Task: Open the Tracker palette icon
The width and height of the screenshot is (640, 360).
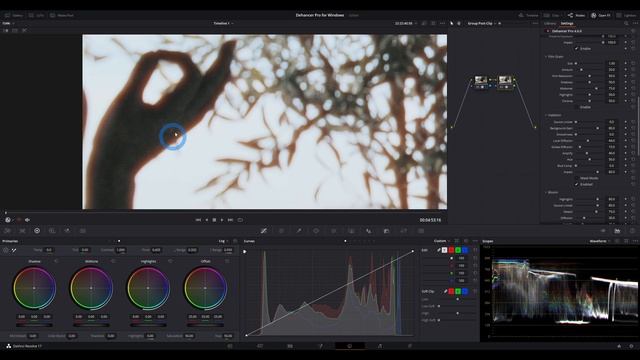Action: click(333, 231)
